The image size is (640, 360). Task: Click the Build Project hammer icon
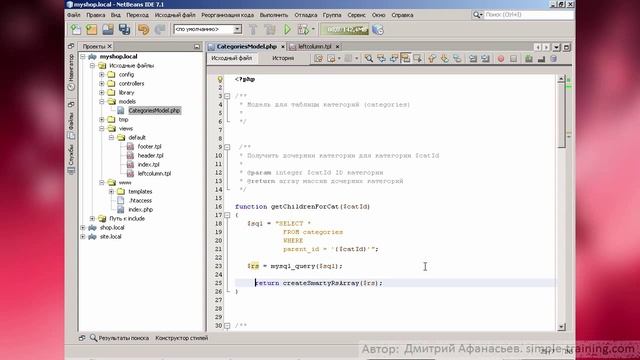click(253, 29)
